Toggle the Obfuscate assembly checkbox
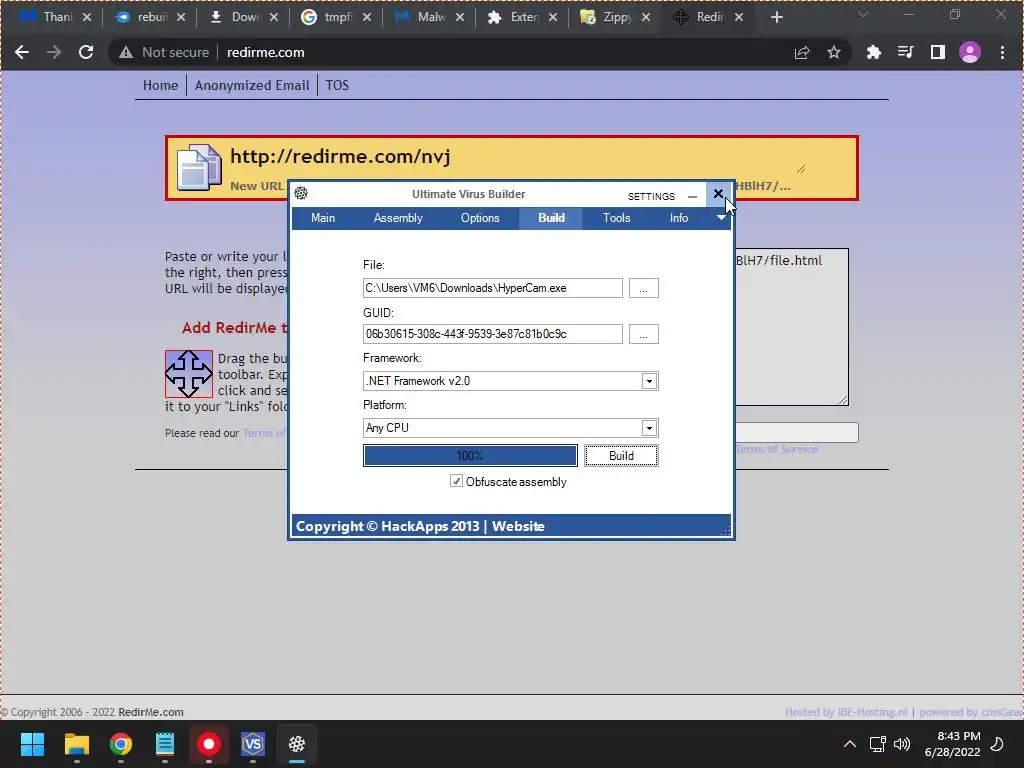 [456, 481]
